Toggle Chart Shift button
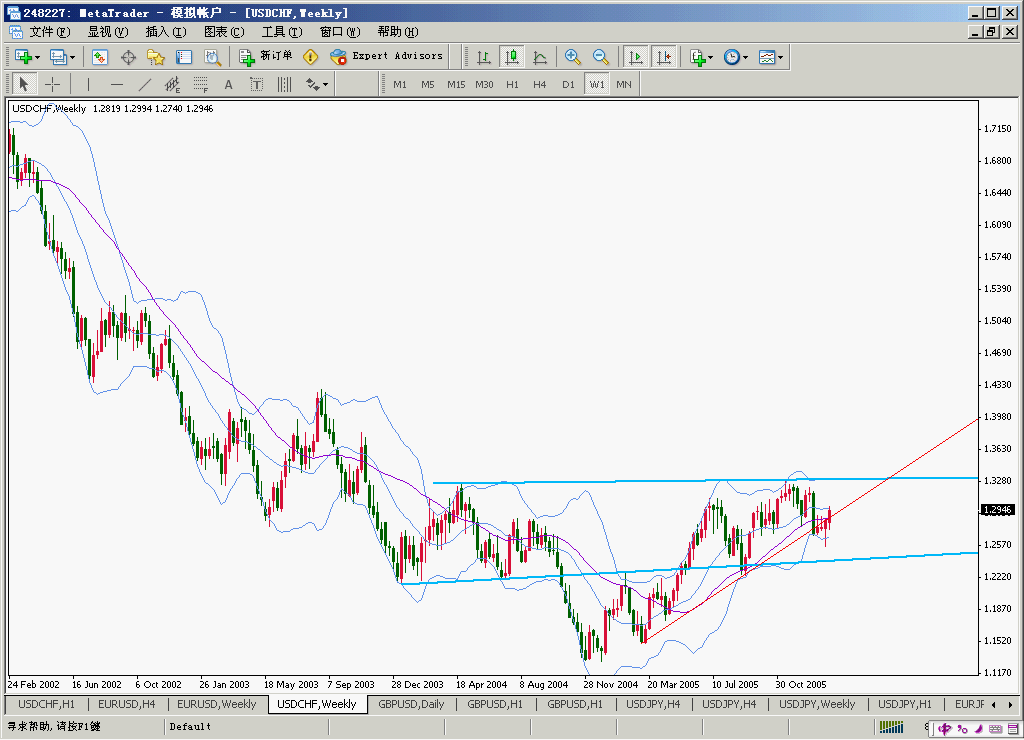The image size is (1024, 740). (663, 57)
